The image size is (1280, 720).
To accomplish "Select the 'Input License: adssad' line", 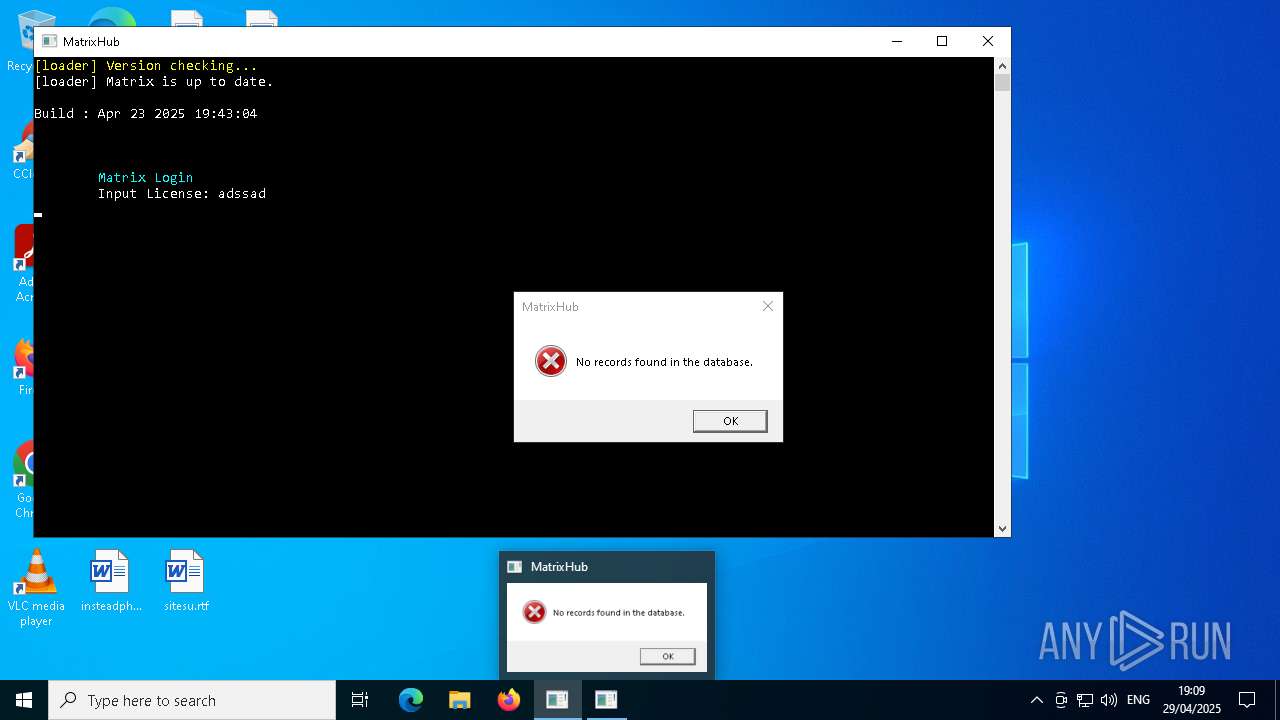I will (182, 193).
